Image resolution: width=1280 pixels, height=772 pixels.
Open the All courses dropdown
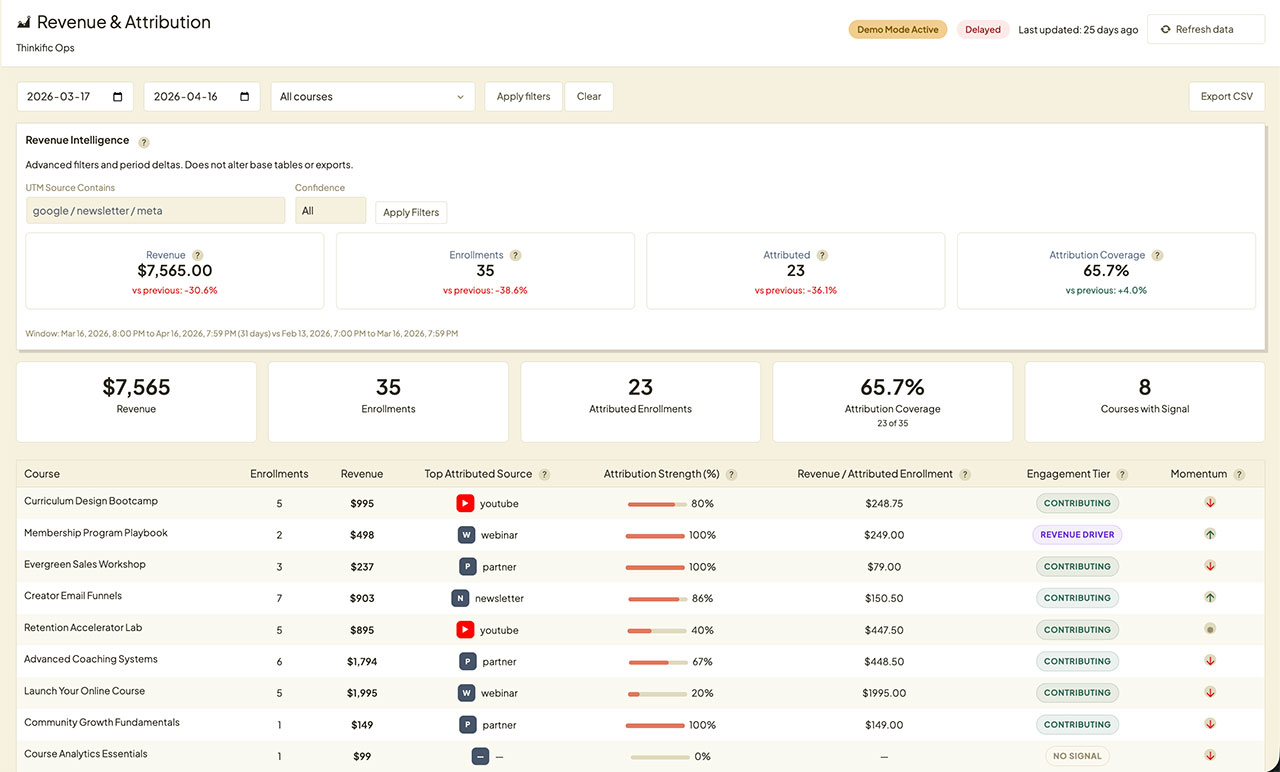373,97
